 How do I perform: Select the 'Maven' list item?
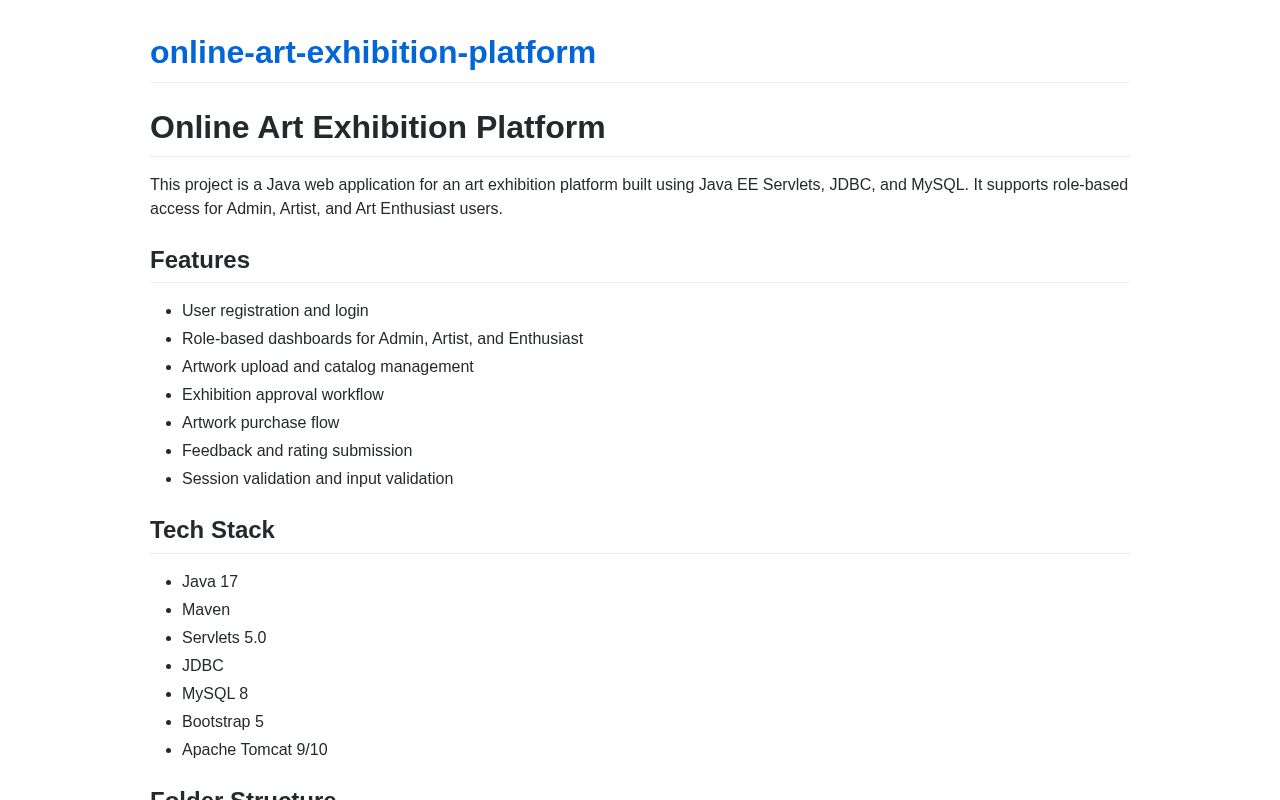pos(206,610)
